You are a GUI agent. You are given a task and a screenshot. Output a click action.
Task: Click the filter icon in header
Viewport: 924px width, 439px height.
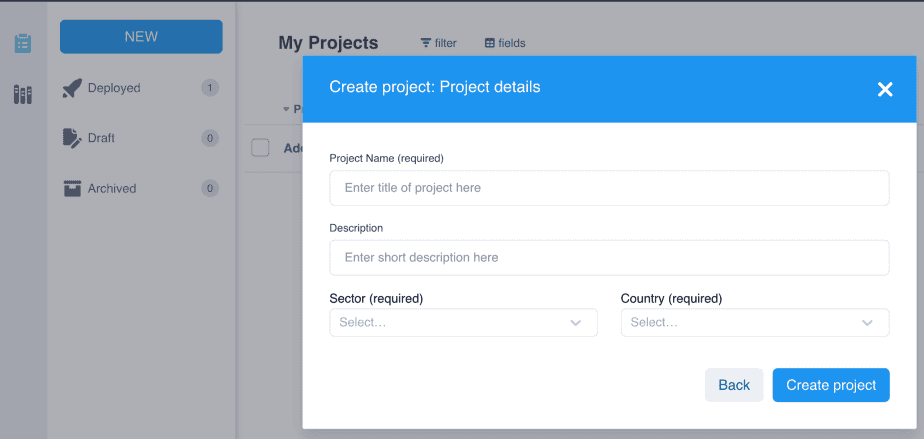426,43
